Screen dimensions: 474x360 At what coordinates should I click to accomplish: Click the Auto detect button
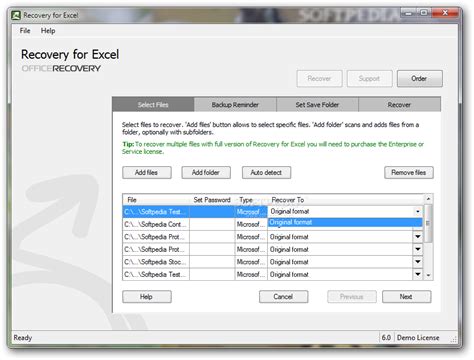pos(266,173)
